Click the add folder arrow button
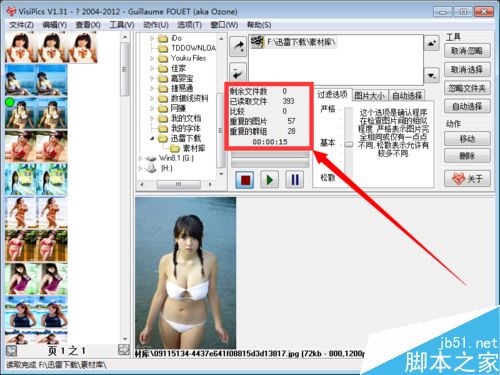 (x=238, y=46)
